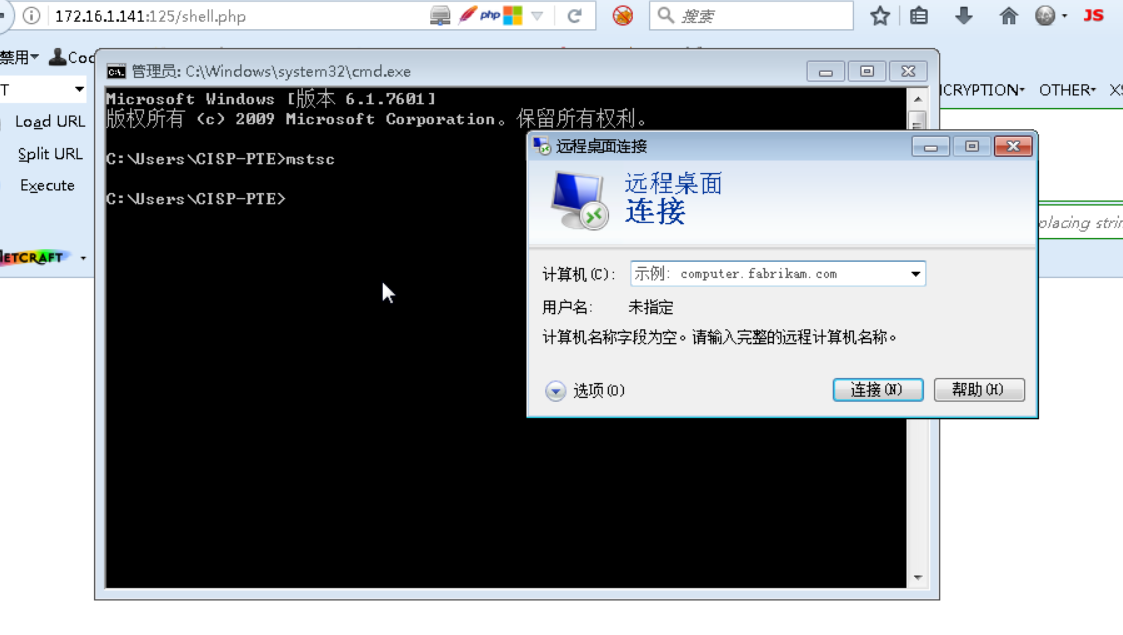
Task: Click the red JS toolbar icon
Action: pos(1093,15)
